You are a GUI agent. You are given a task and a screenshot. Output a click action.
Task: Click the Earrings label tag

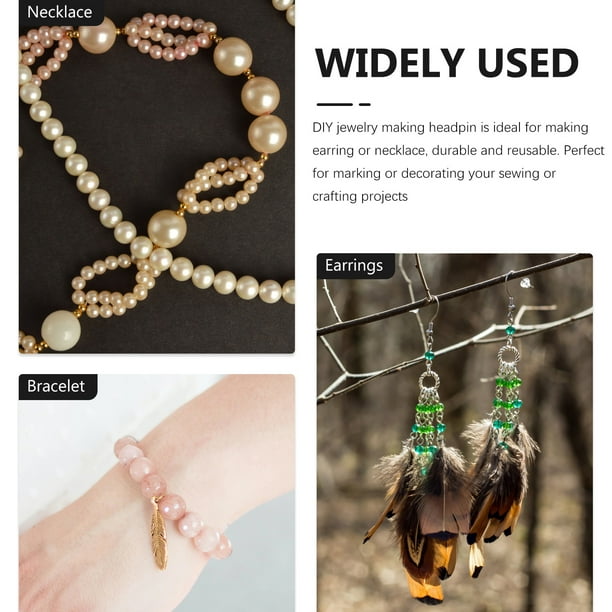[x=356, y=266]
